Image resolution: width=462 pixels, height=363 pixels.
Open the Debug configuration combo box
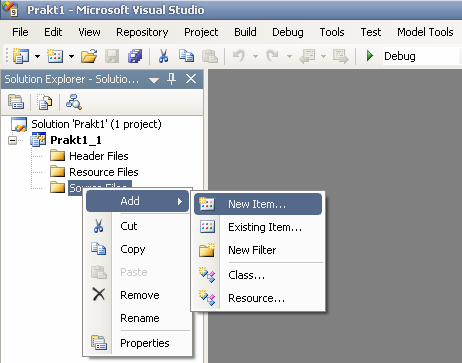[421, 56]
